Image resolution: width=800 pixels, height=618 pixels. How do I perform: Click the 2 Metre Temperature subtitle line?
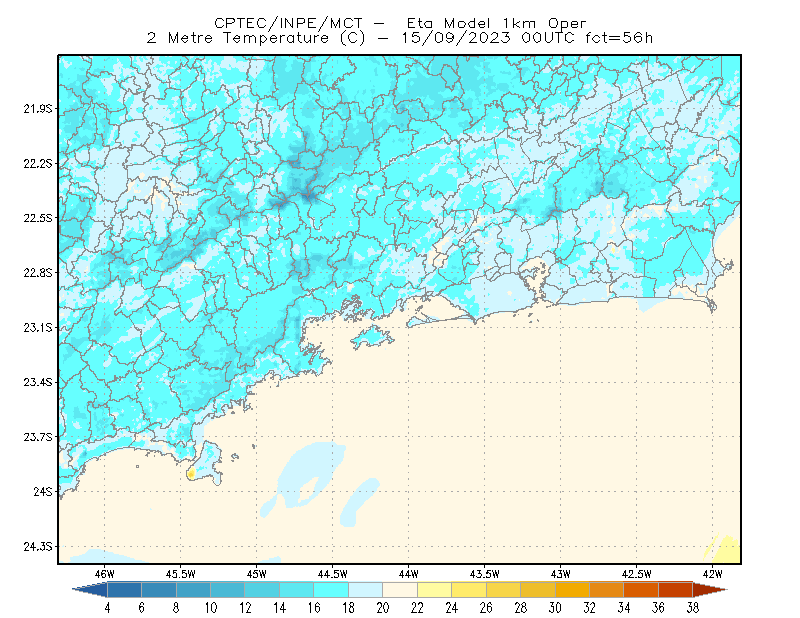(399, 38)
